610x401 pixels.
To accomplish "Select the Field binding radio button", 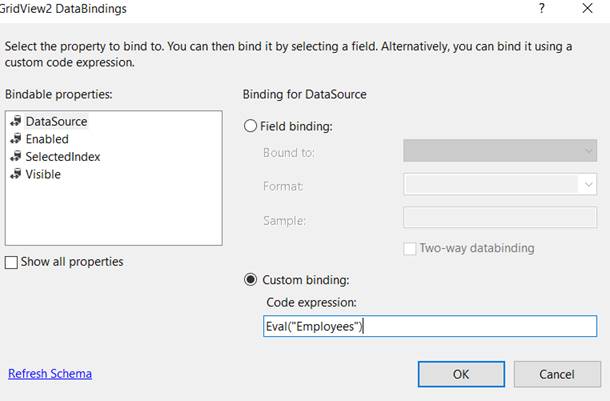I will click(250, 126).
